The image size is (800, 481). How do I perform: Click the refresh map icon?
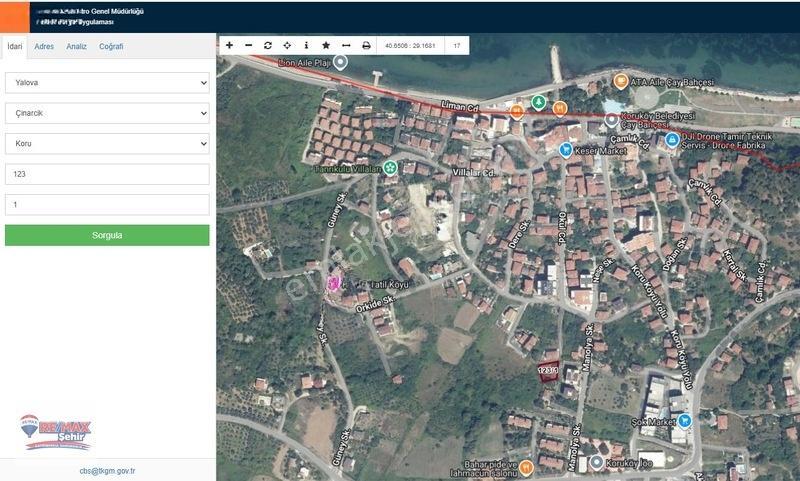[268, 45]
